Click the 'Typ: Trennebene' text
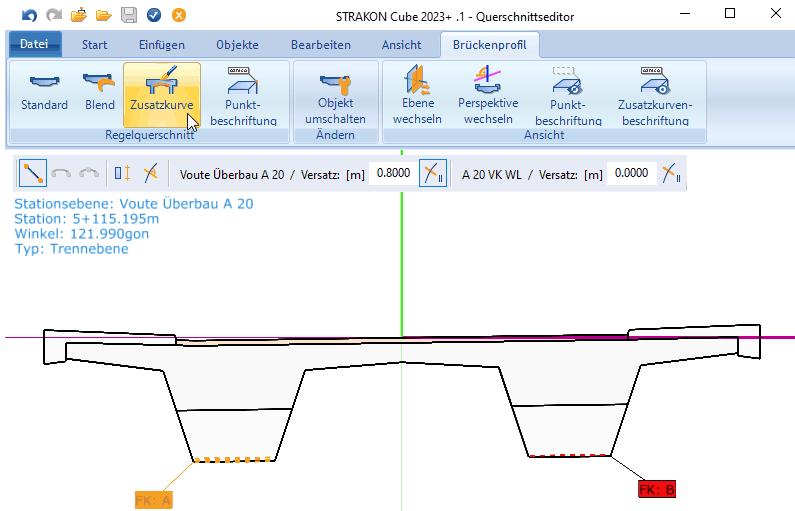Screen dimensions: 795x511 coord(71,249)
